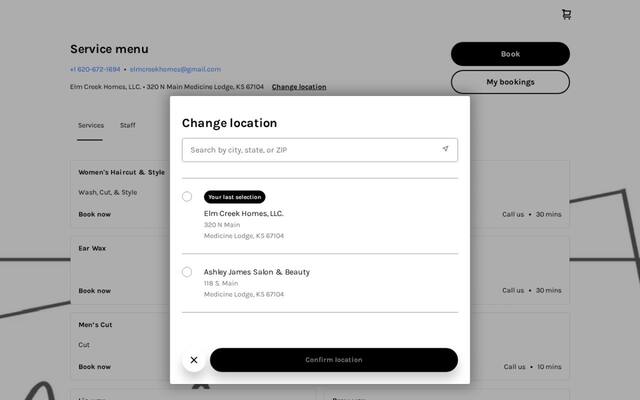Focus the city, state, or ZIP search

click(320, 150)
